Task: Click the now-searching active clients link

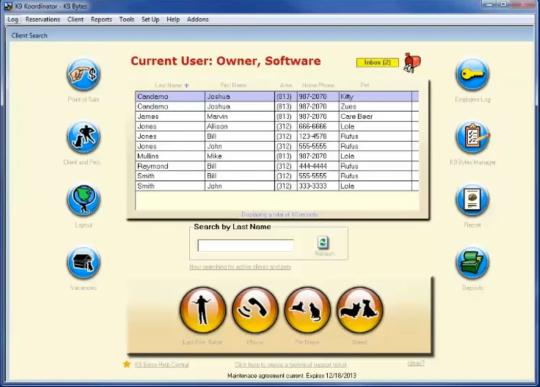Action: (240, 267)
